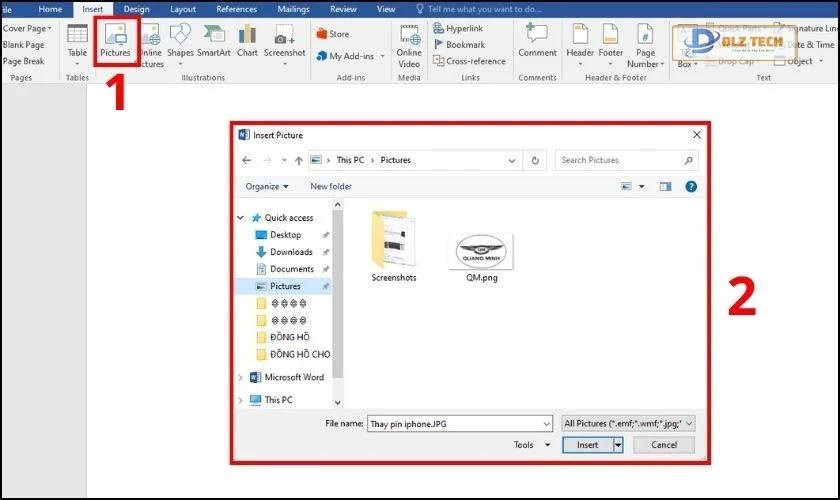Click the Search Pictures field

pos(620,160)
